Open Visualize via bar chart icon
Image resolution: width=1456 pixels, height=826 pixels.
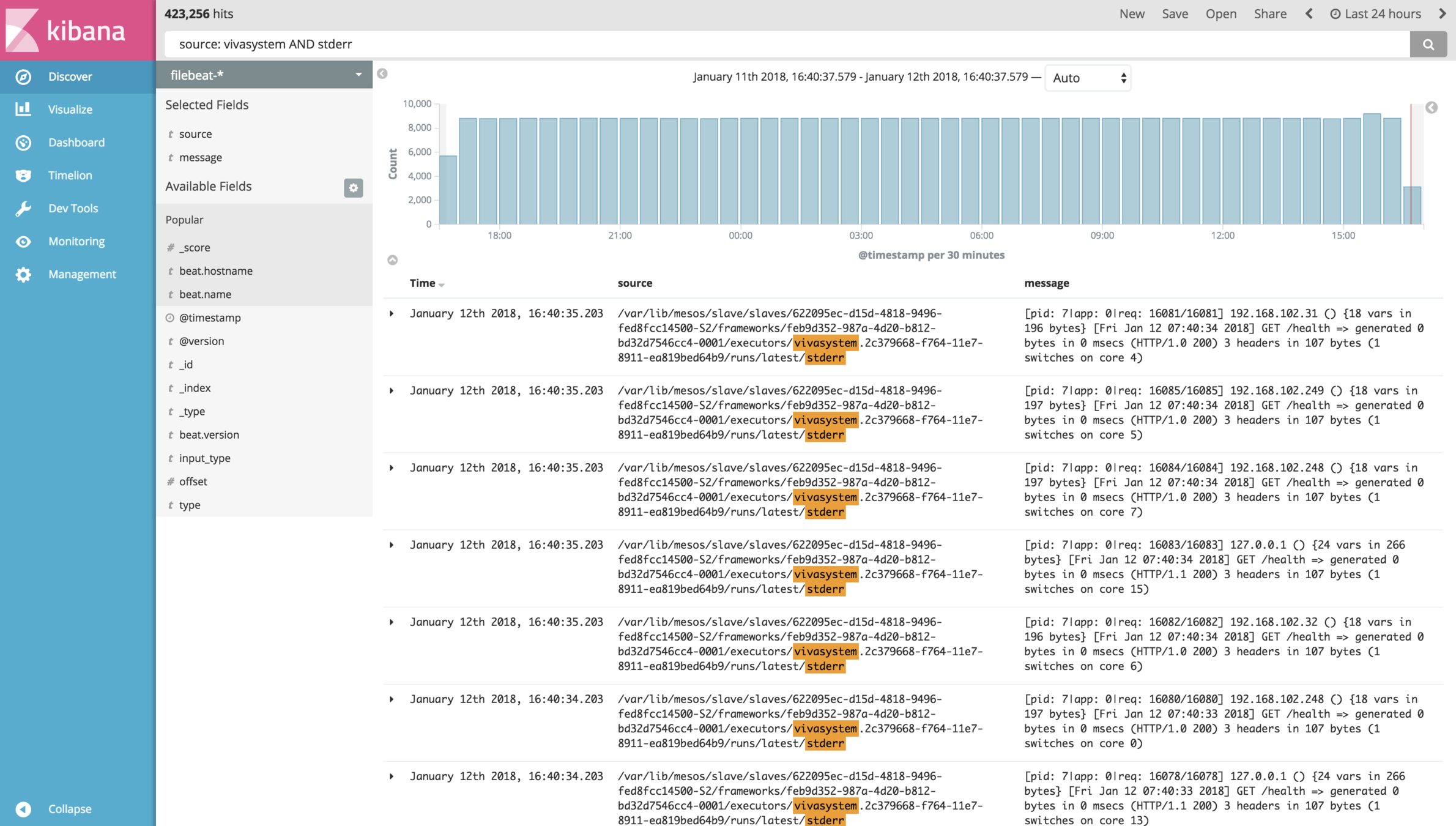[23, 110]
